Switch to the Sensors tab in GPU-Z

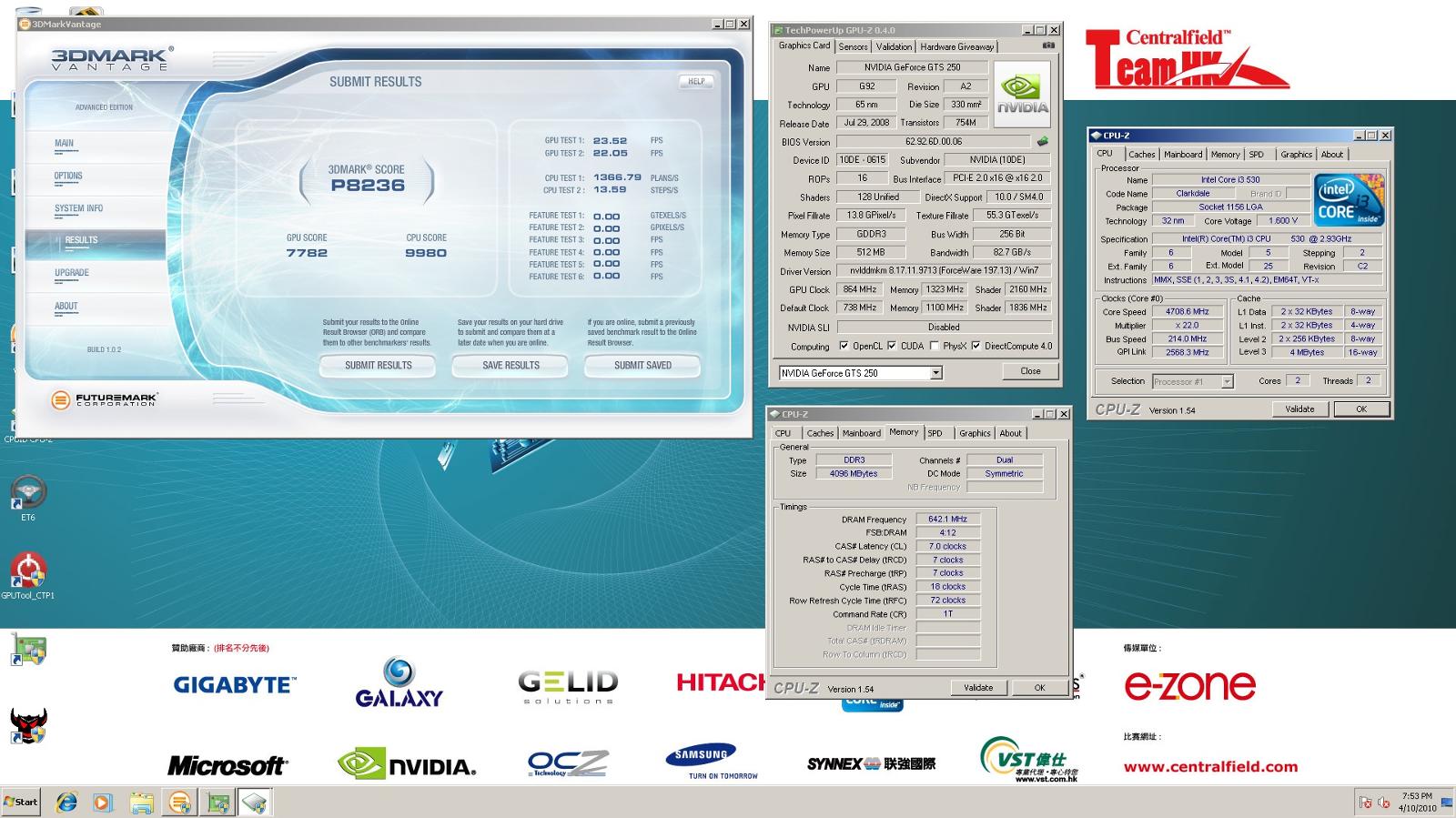click(853, 46)
